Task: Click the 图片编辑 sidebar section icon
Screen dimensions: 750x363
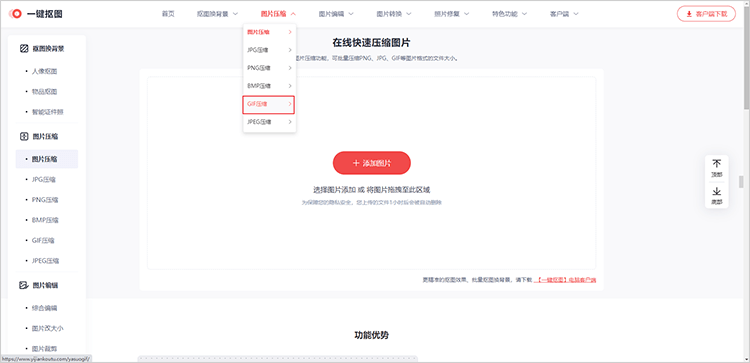Action: 24,285
